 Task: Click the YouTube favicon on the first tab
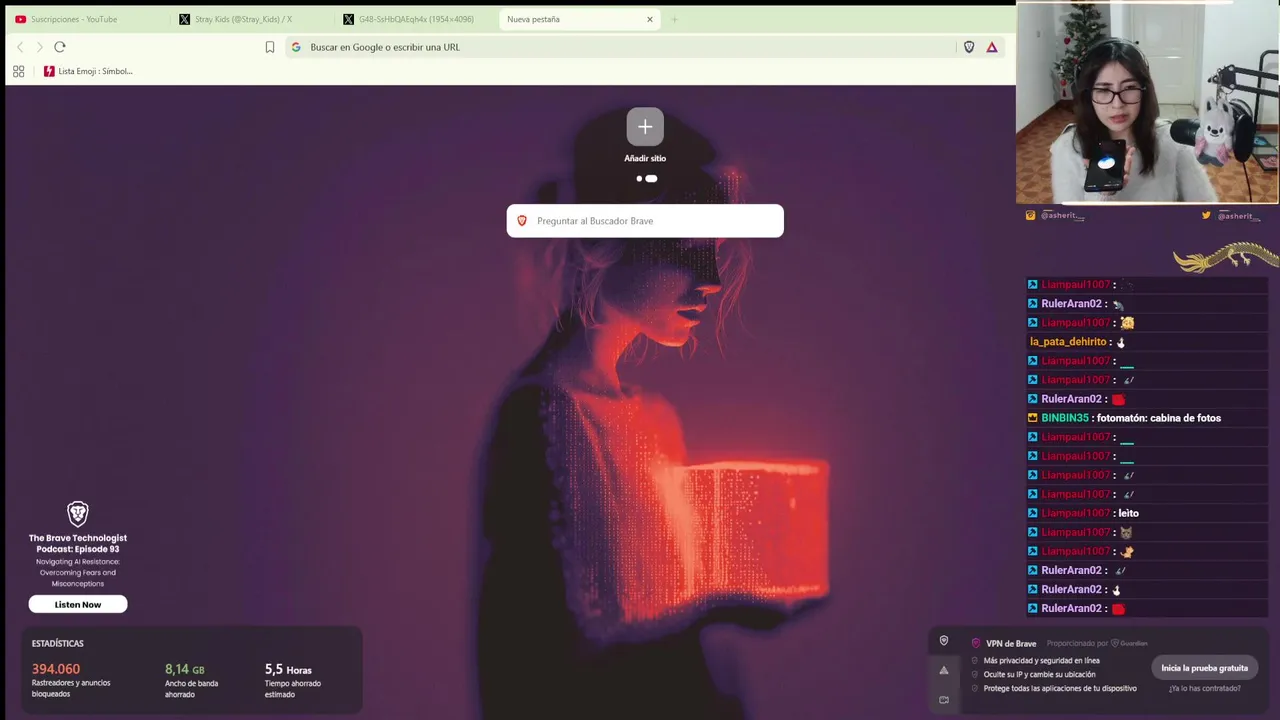coord(20,19)
